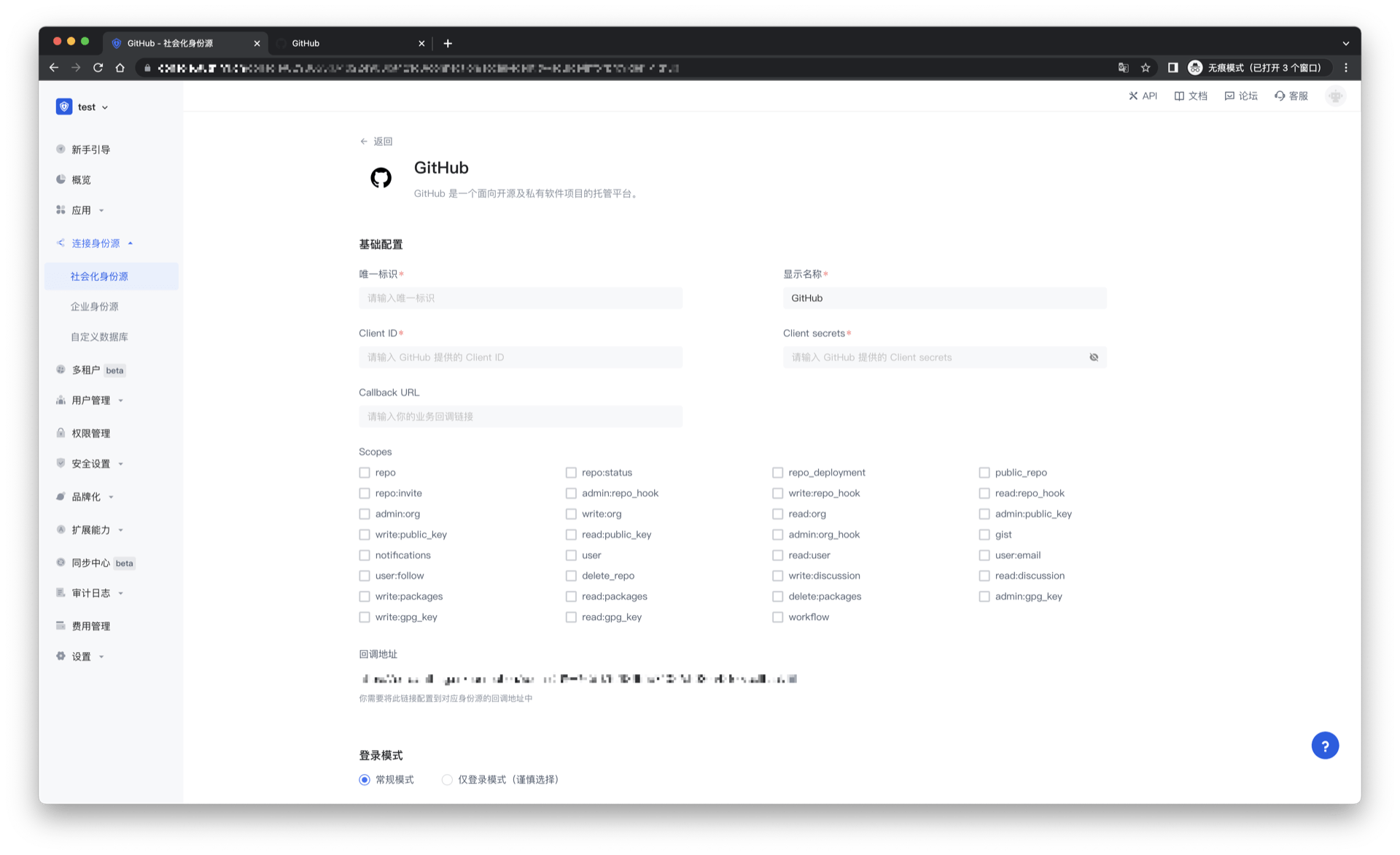Open 企业身份源 in the sidebar
The image size is (1400, 855).
pyautogui.click(x=94, y=306)
